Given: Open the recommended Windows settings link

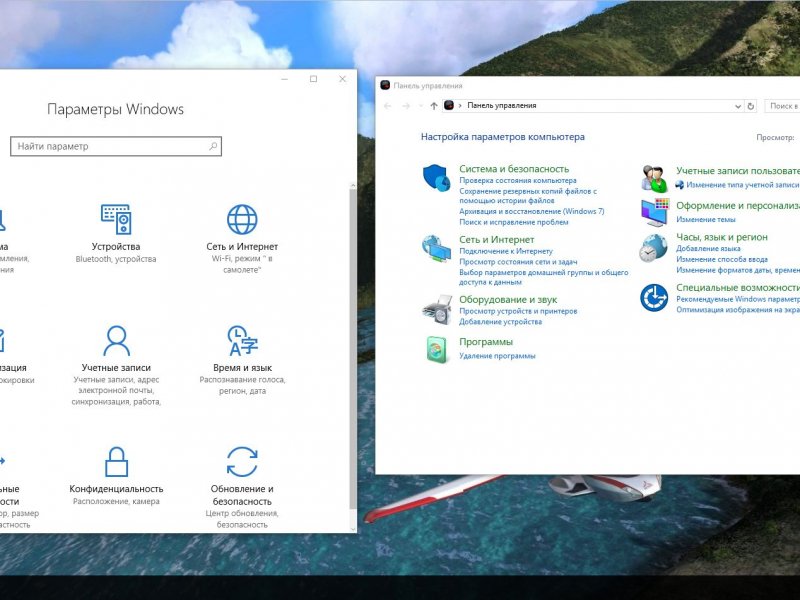Looking at the screenshot, I should [738, 299].
